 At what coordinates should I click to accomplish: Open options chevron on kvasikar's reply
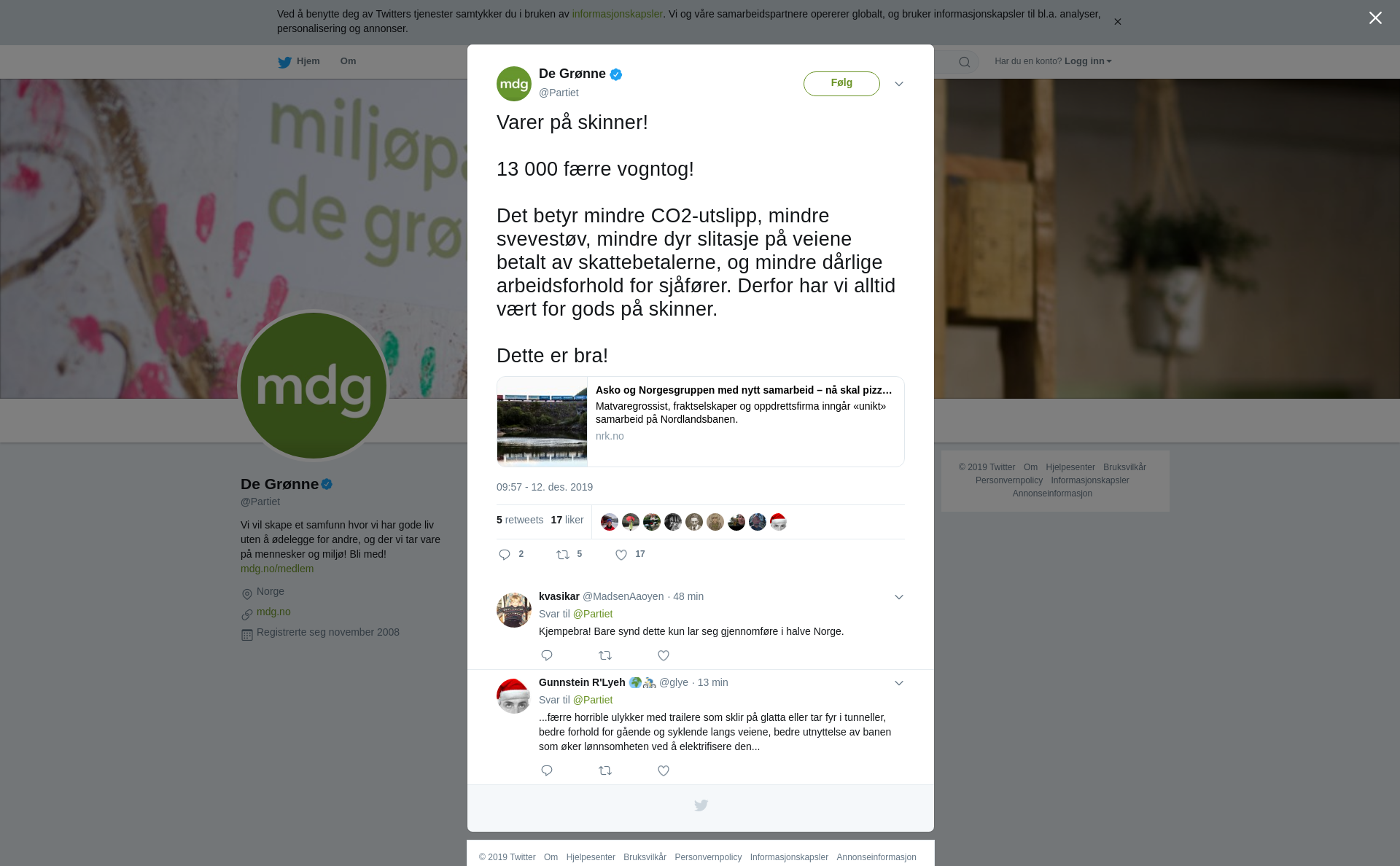pos(899,597)
